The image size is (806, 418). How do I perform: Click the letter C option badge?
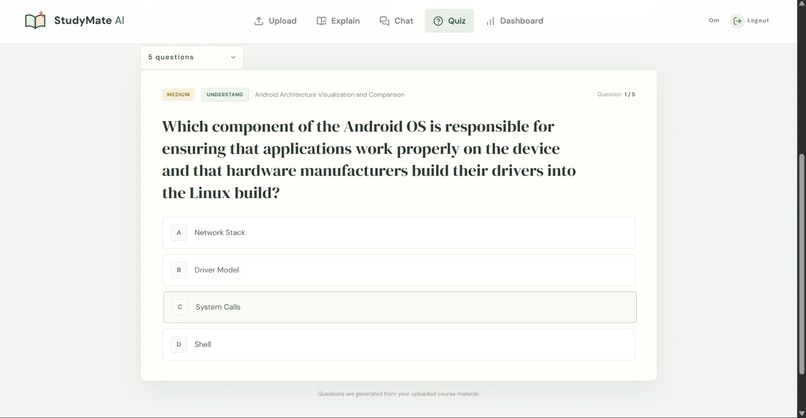point(179,307)
